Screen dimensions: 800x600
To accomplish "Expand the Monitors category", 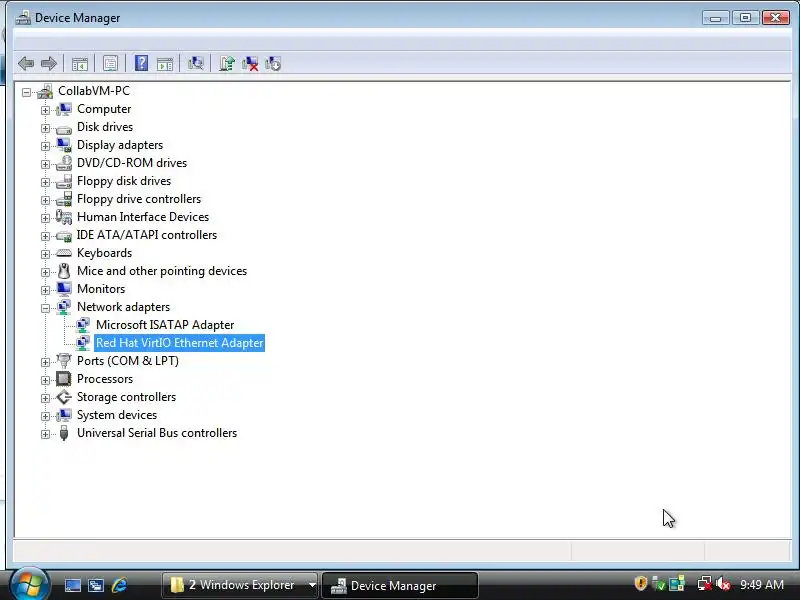I will click(x=45, y=290).
